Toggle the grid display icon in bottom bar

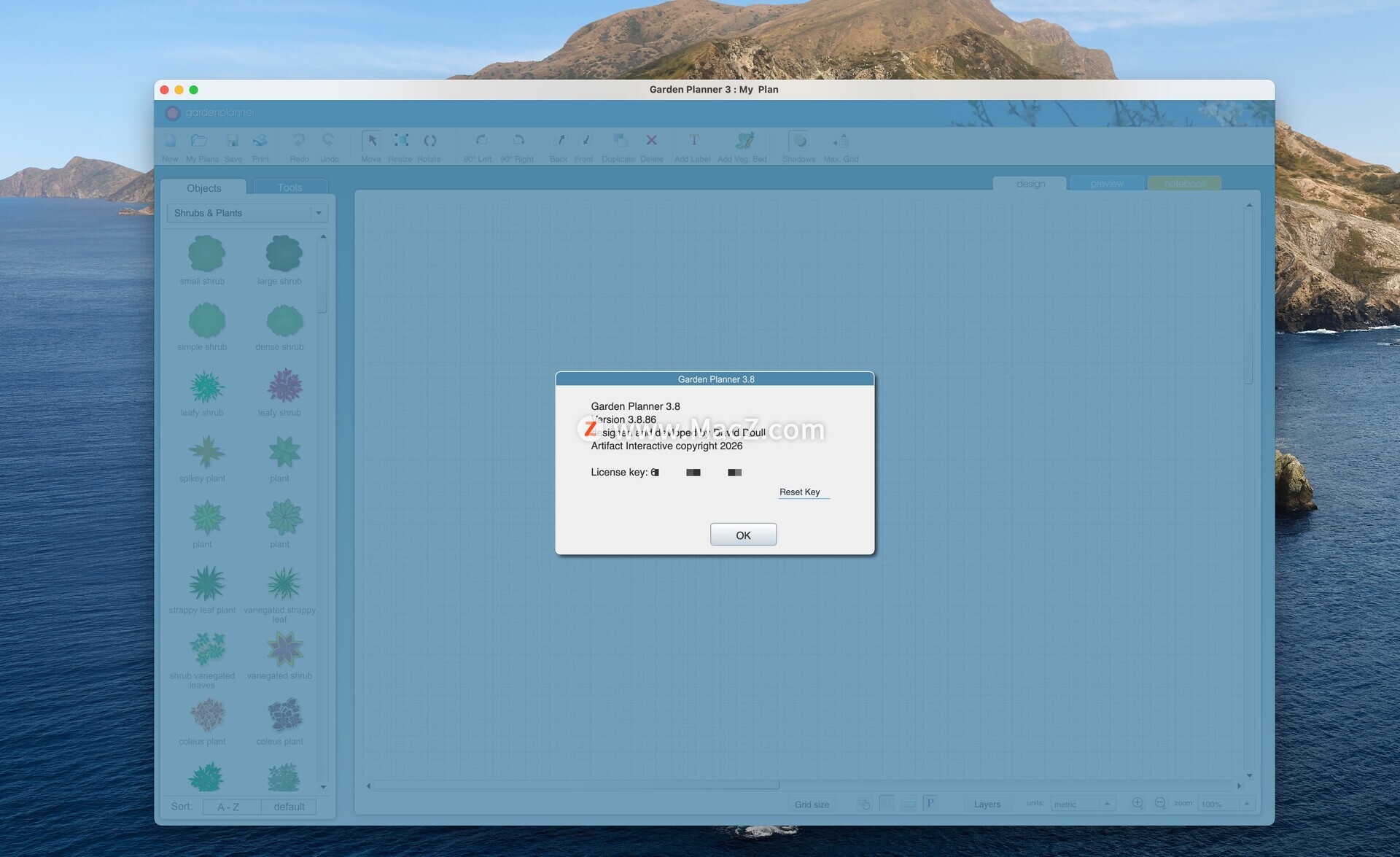click(x=887, y=804)
